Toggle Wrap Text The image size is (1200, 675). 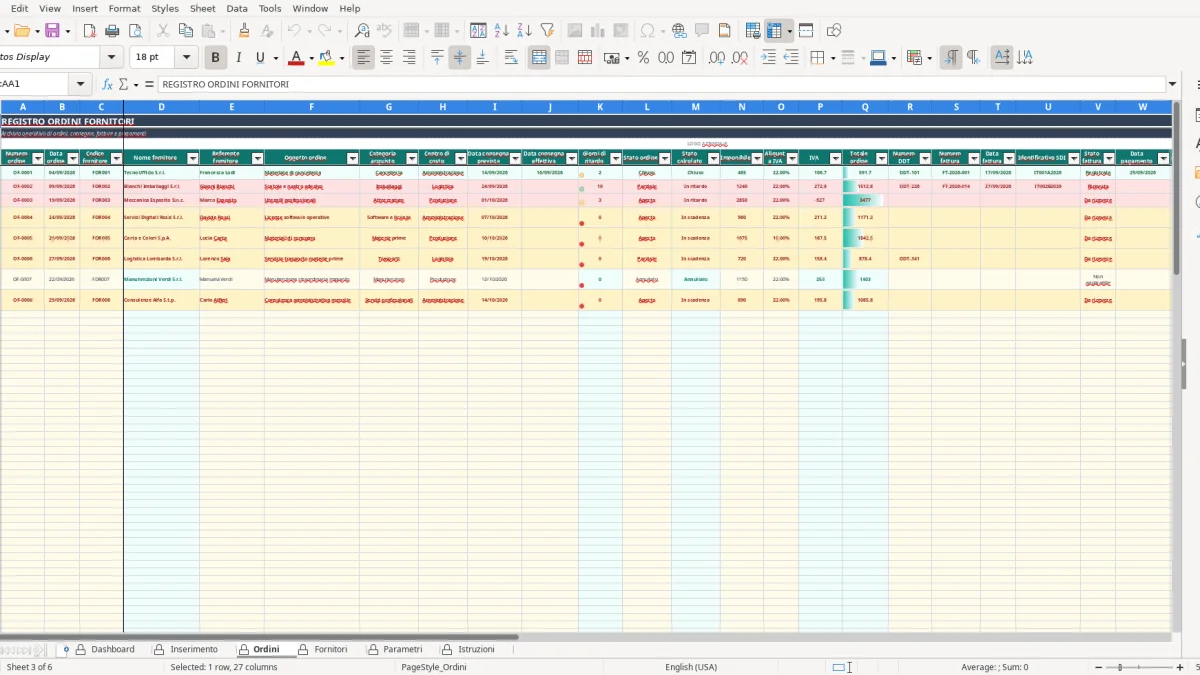pos(511,58)
